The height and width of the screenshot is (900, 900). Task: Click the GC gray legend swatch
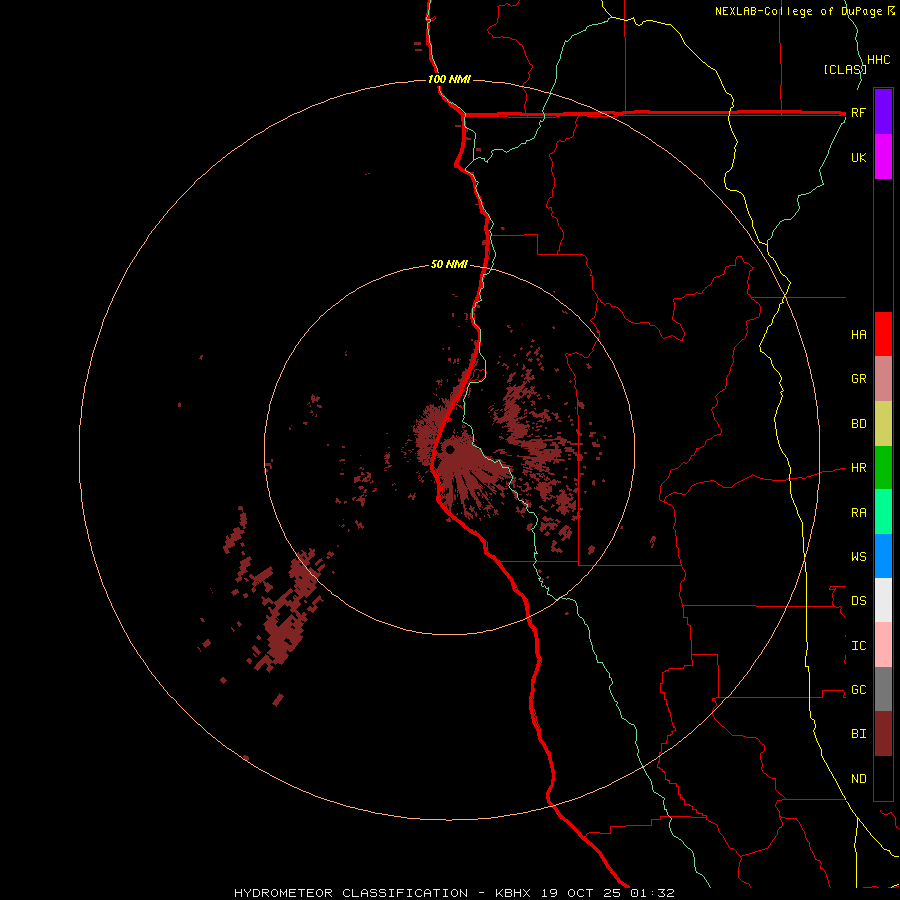click(x=883, y=689)
